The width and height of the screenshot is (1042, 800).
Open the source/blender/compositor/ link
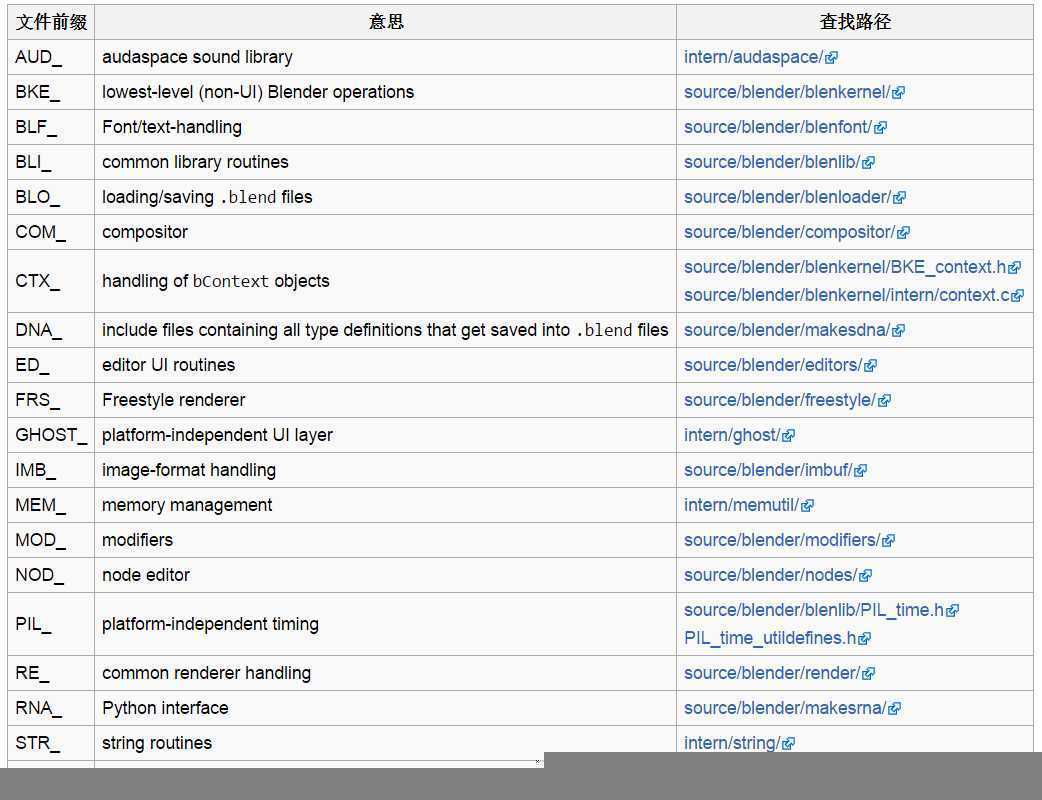click(789, 233)
